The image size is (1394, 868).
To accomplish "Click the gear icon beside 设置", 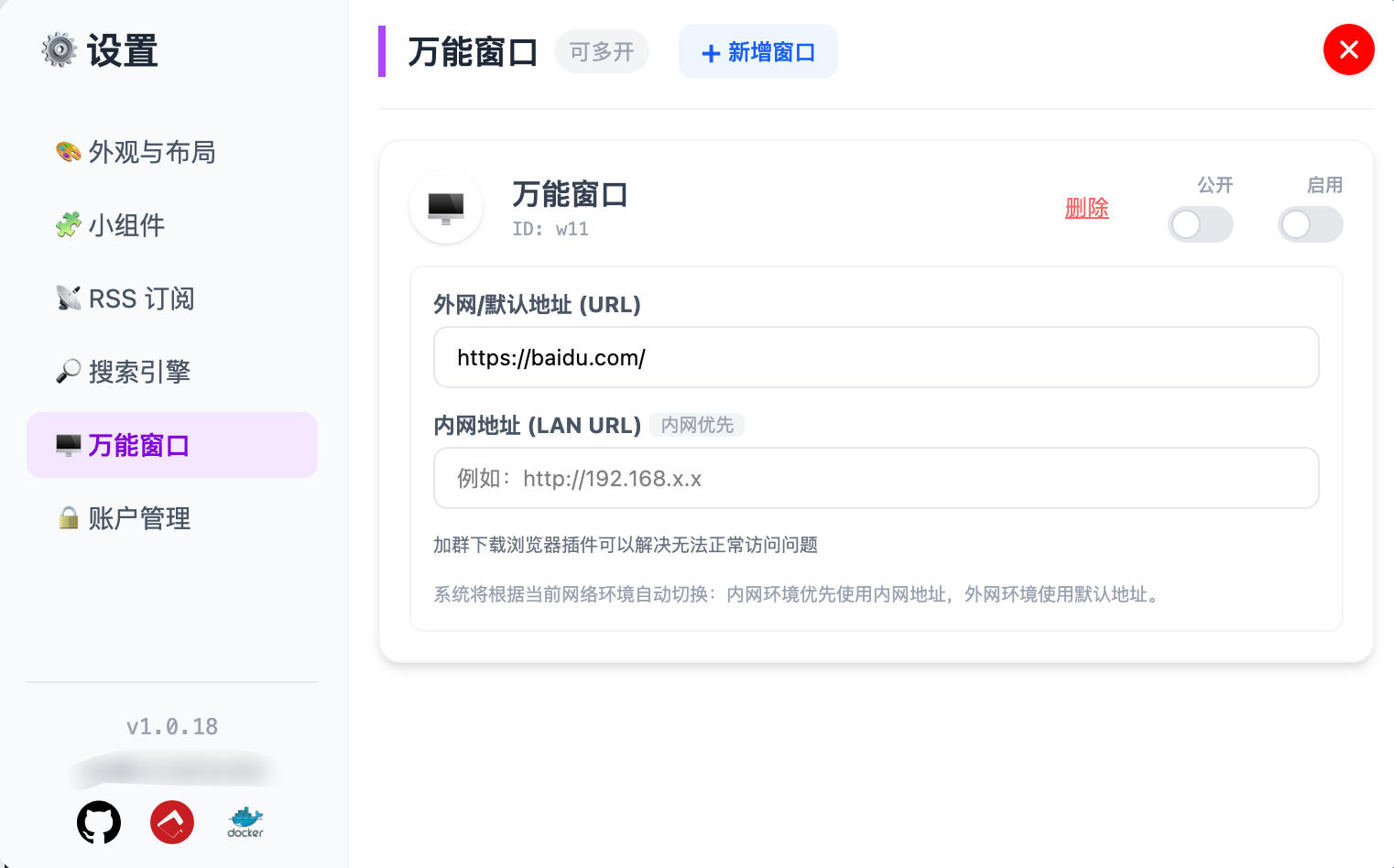I will 60,49.
